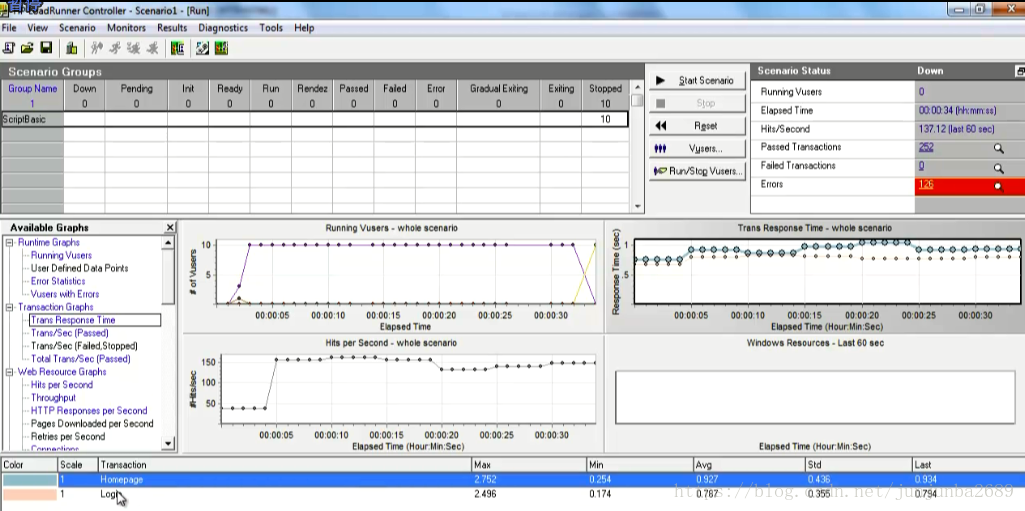Select HTTP Responses per Second graph

(x=89, y=410)
